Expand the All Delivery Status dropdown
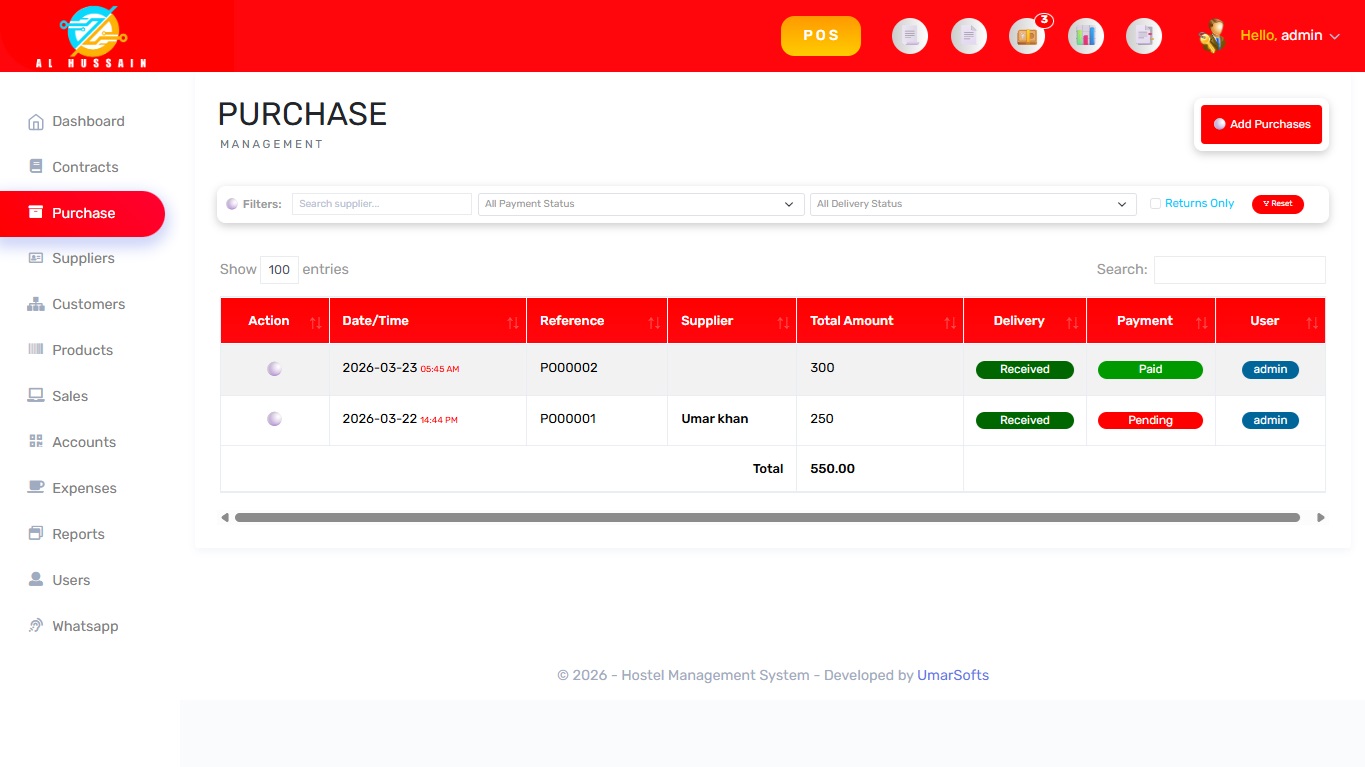This screenshot has height=767, width=1365. [x=972, y=204]
